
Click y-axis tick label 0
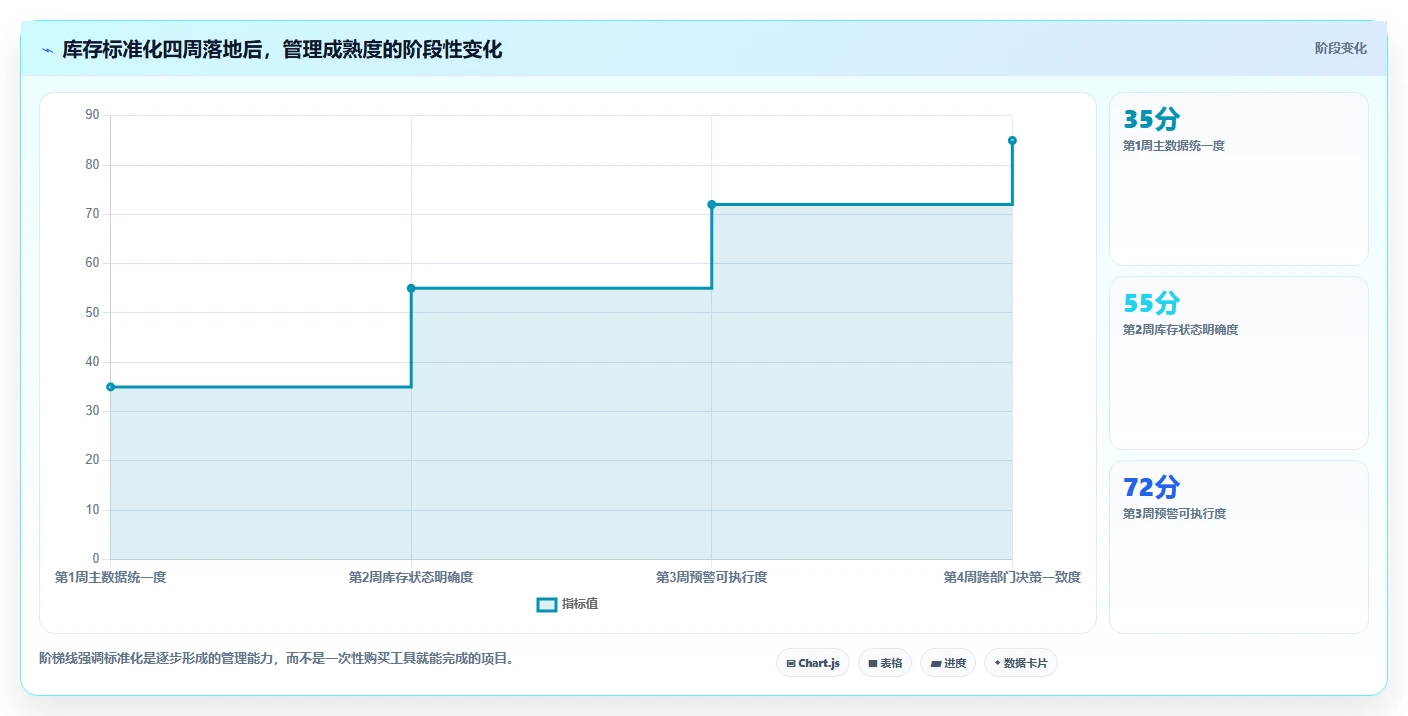[96, 559]
